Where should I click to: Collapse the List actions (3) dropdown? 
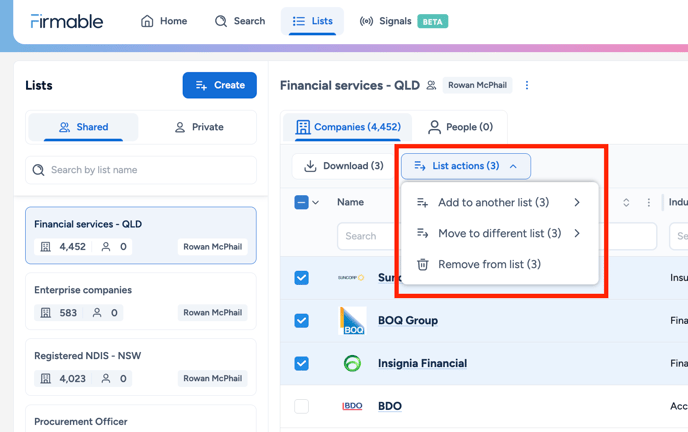(466, 166)
